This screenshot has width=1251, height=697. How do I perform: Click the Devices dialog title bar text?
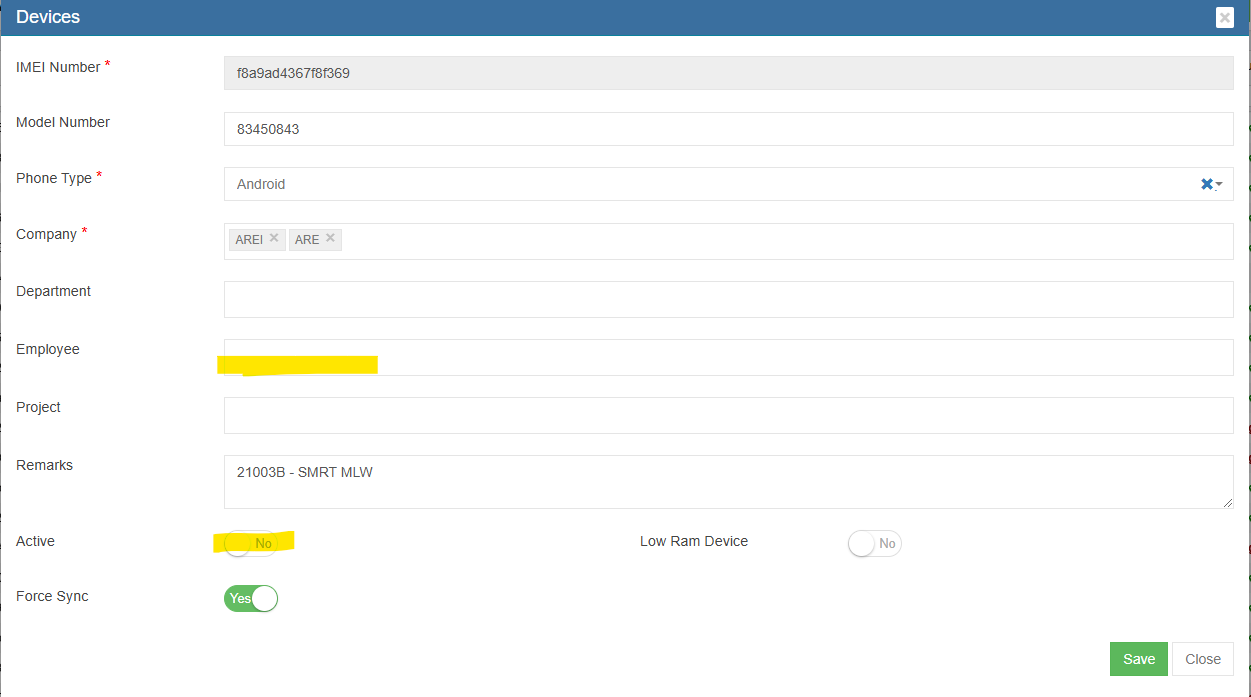click(x=48, y=17)
